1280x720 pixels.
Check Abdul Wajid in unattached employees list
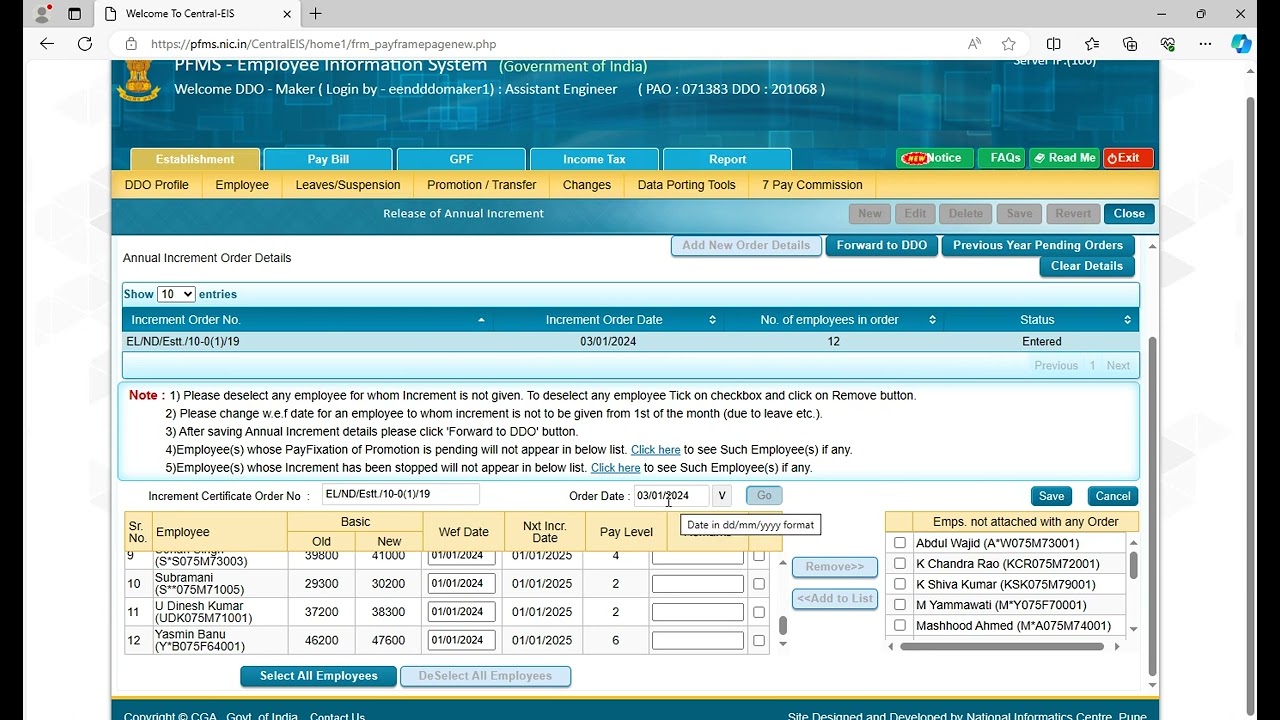pos(900,543)
